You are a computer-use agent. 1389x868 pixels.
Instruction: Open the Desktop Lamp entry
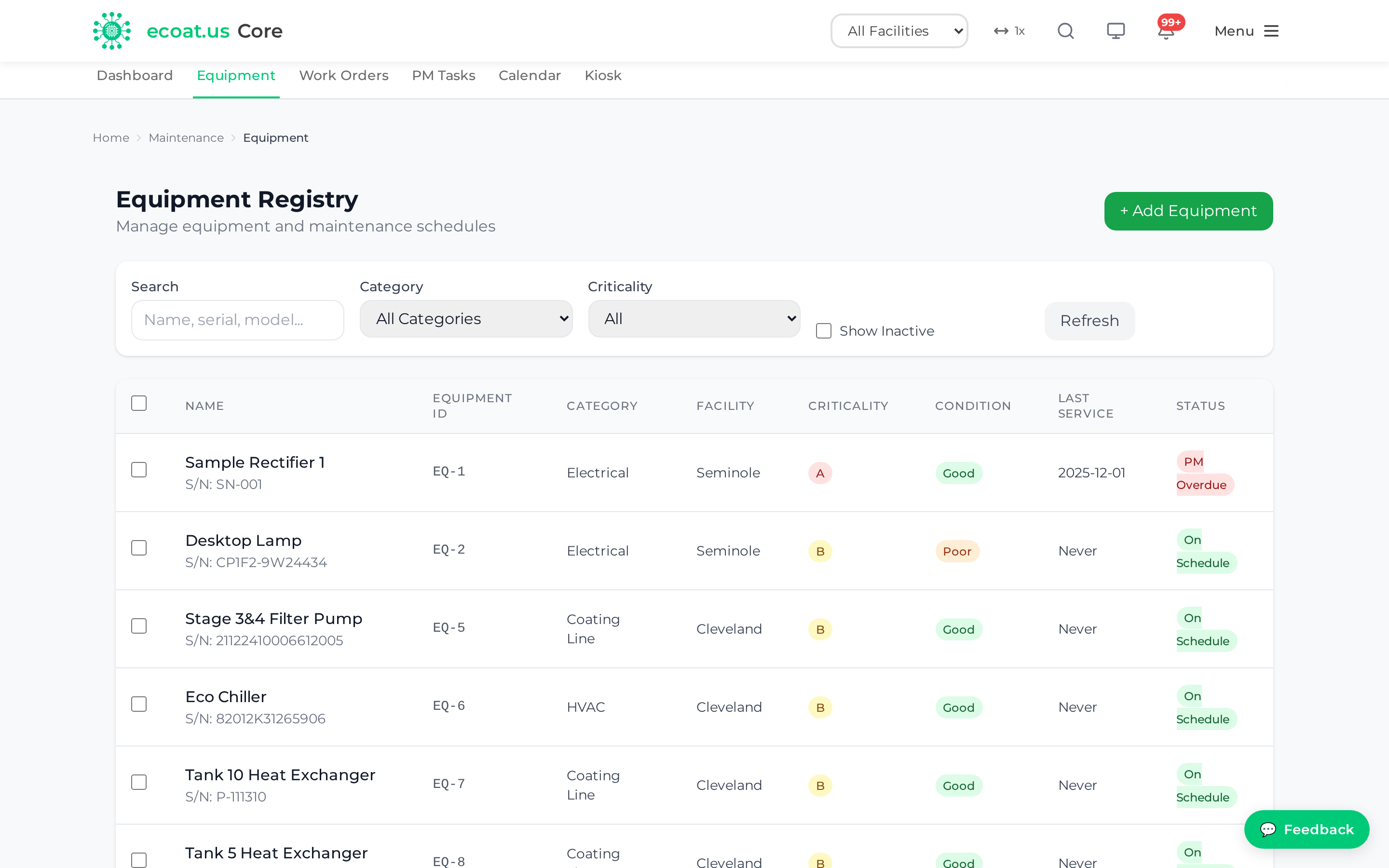point(244,540)
